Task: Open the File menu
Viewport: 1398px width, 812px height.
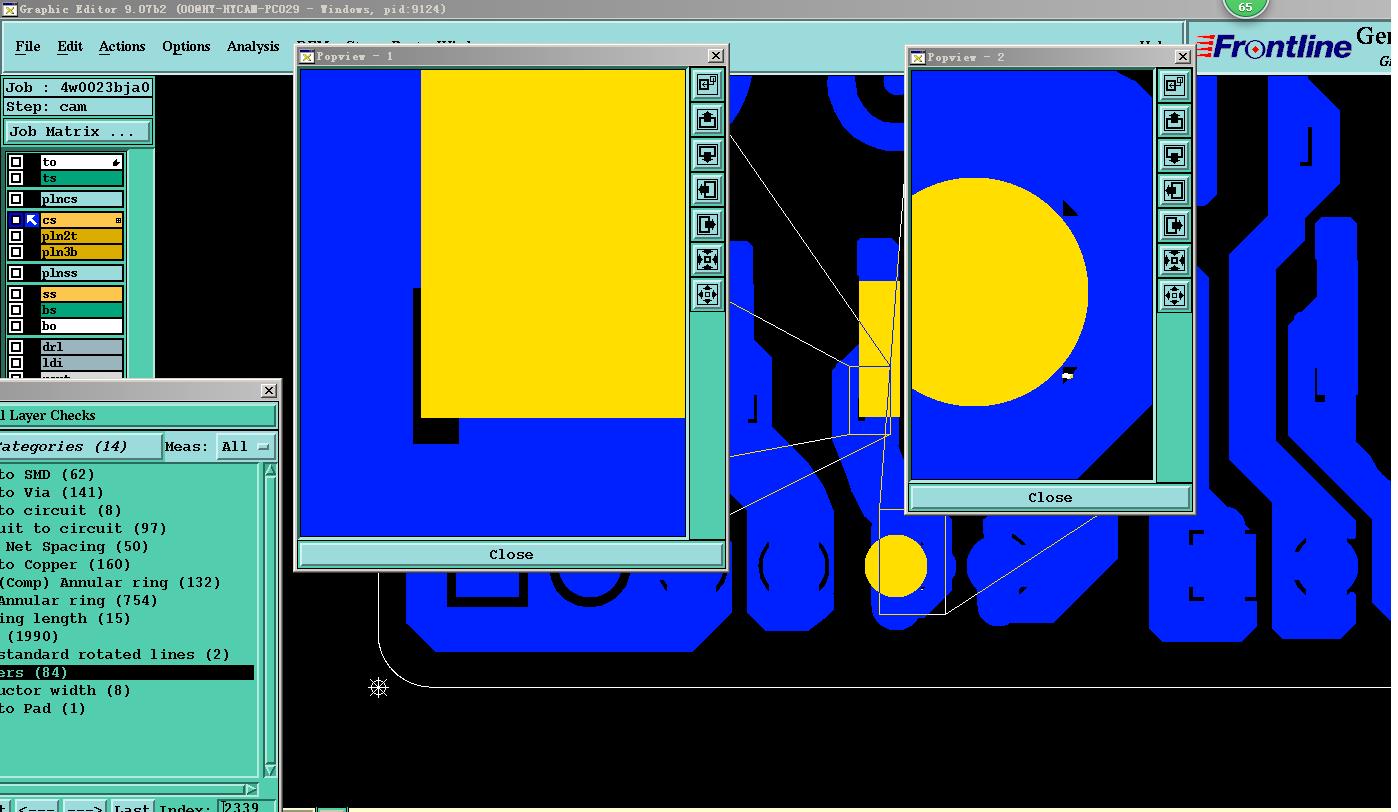Action: [28, 46]
